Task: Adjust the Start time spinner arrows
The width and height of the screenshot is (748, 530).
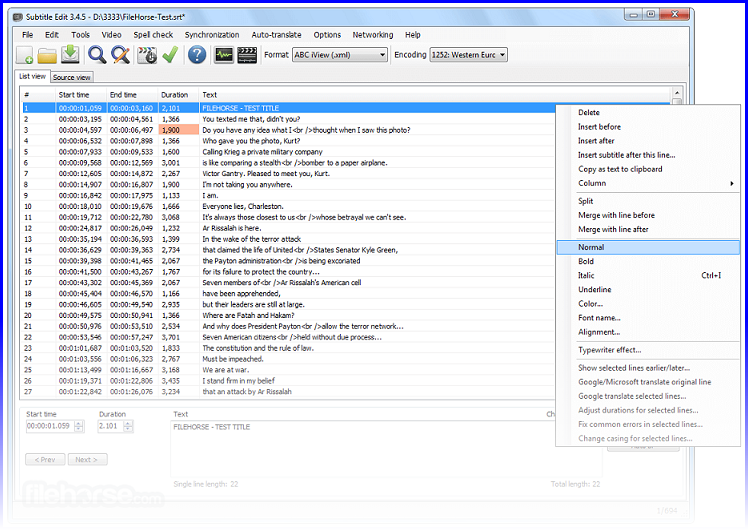Action: click(79, 426)
